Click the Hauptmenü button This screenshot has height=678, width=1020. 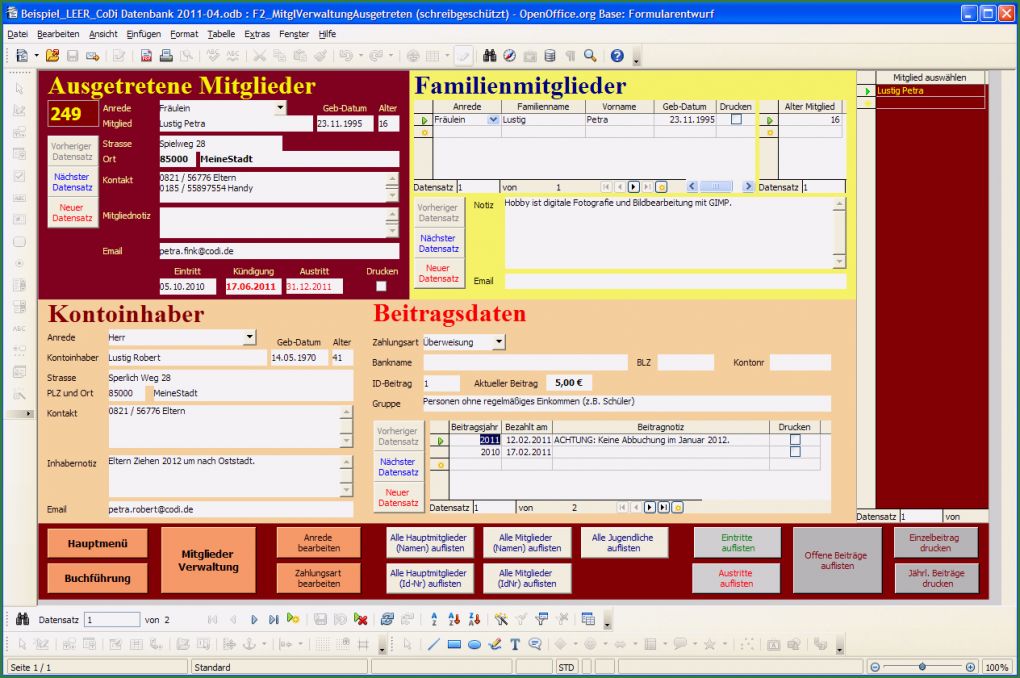96,543
